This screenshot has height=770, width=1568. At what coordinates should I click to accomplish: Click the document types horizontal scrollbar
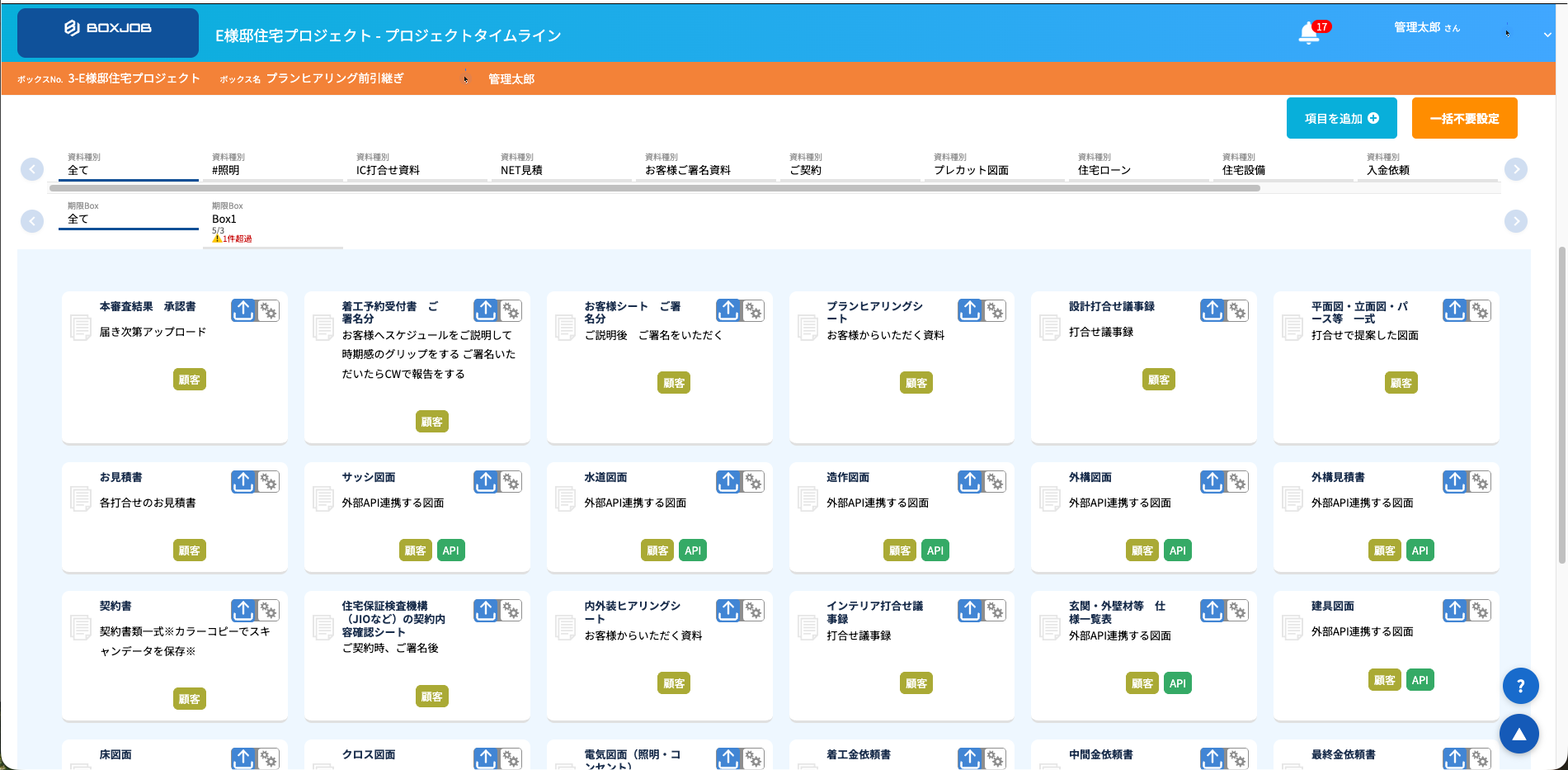(x=655, y=188)
